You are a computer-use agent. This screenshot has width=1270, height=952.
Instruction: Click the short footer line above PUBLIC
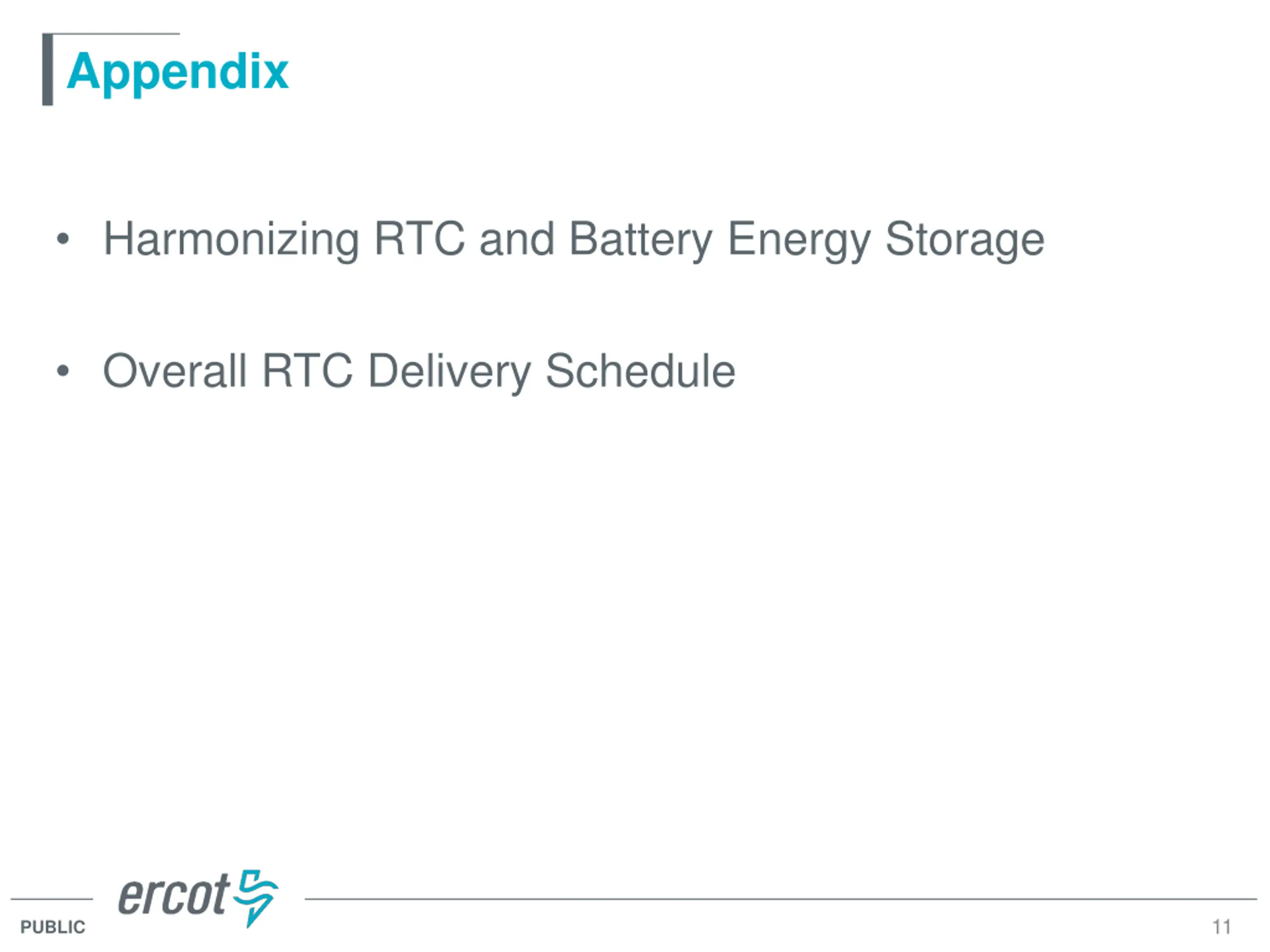pos(52,899)
